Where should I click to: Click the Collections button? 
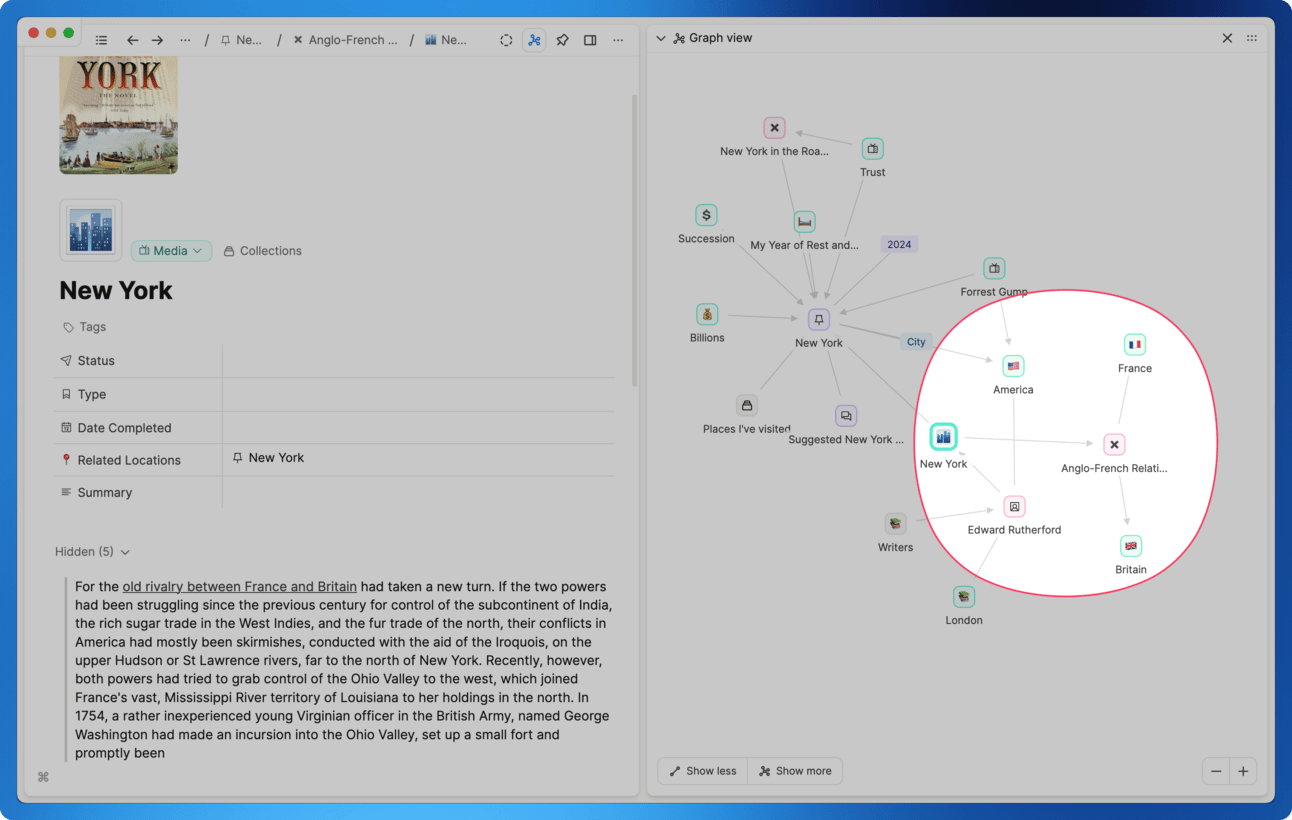tap(262, 251)
